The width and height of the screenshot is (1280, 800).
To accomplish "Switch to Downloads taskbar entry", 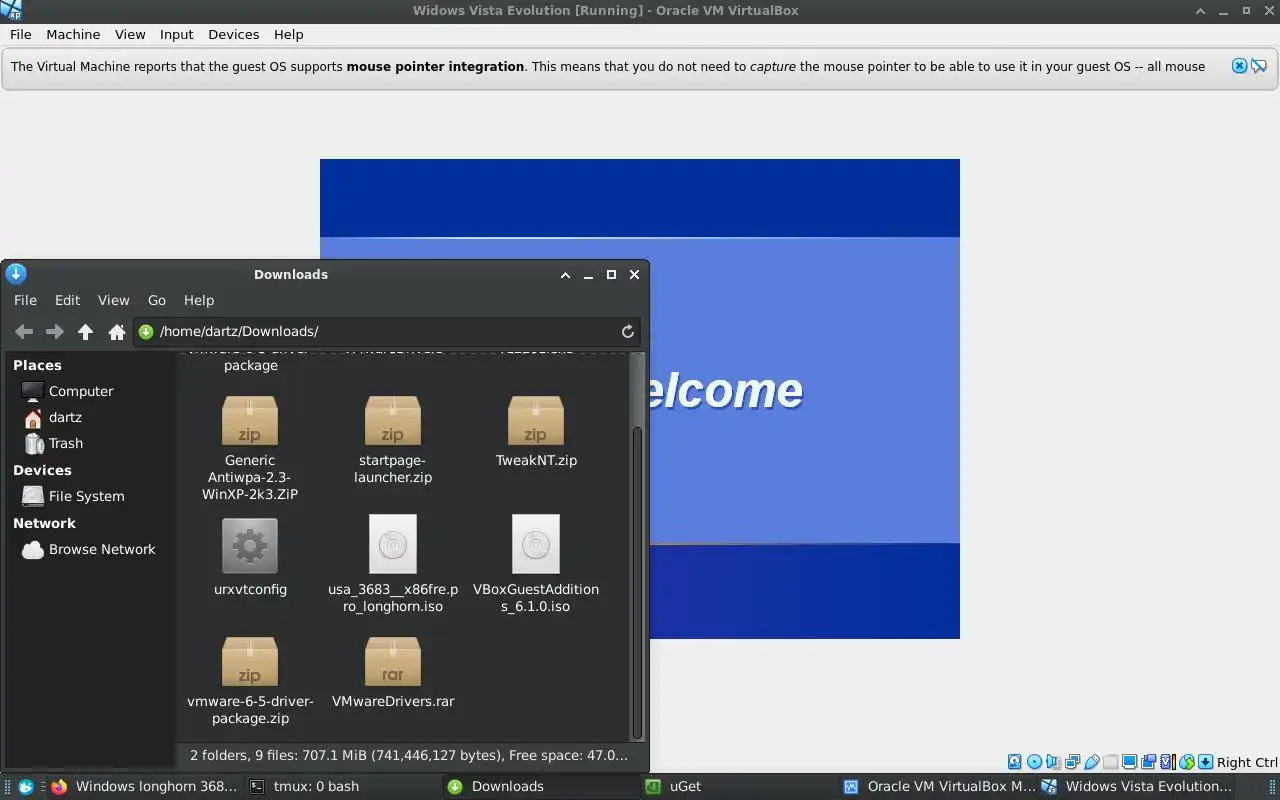I will point(540,787).
